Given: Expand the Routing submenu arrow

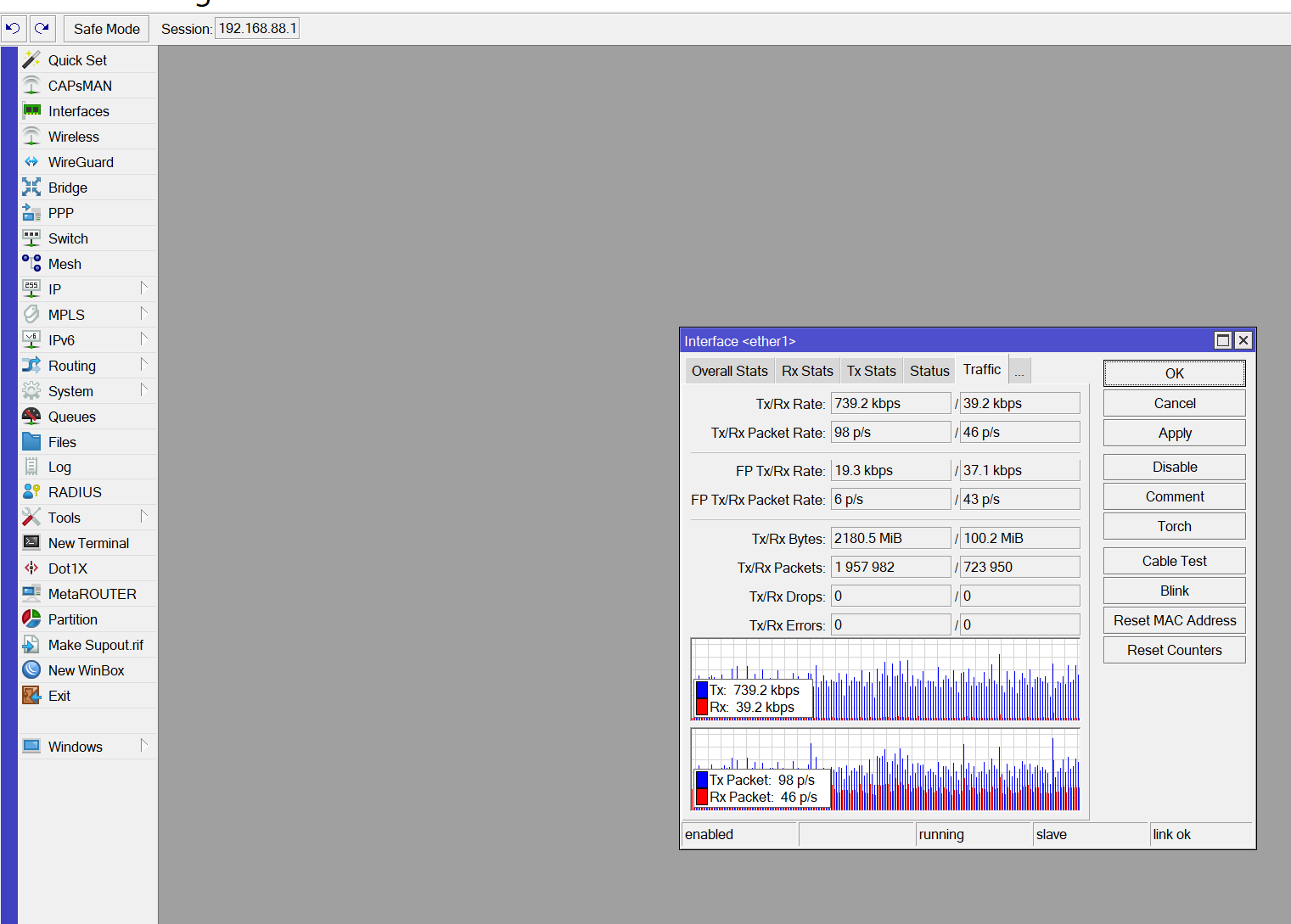Looking at the screenshot, I should tap(144, 364).
